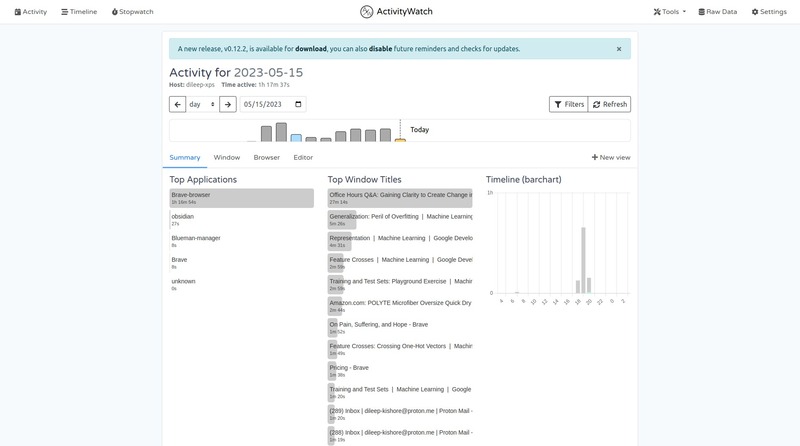Viewport: 800px width, 446px height.
Task: Click the funnel icon on Filters
Action: coord(558,104)
